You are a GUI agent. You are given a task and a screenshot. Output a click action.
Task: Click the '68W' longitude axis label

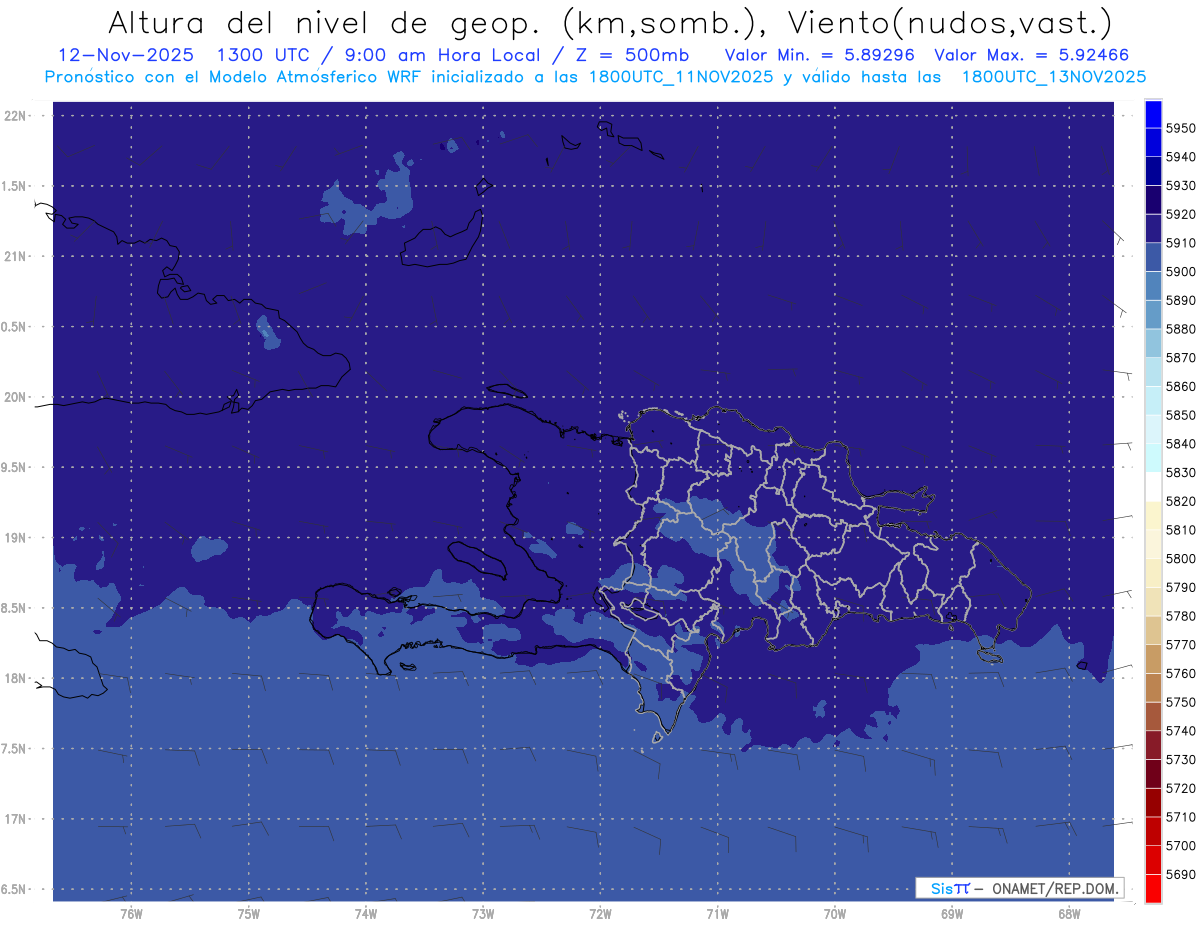click(x=1068, y=914)
